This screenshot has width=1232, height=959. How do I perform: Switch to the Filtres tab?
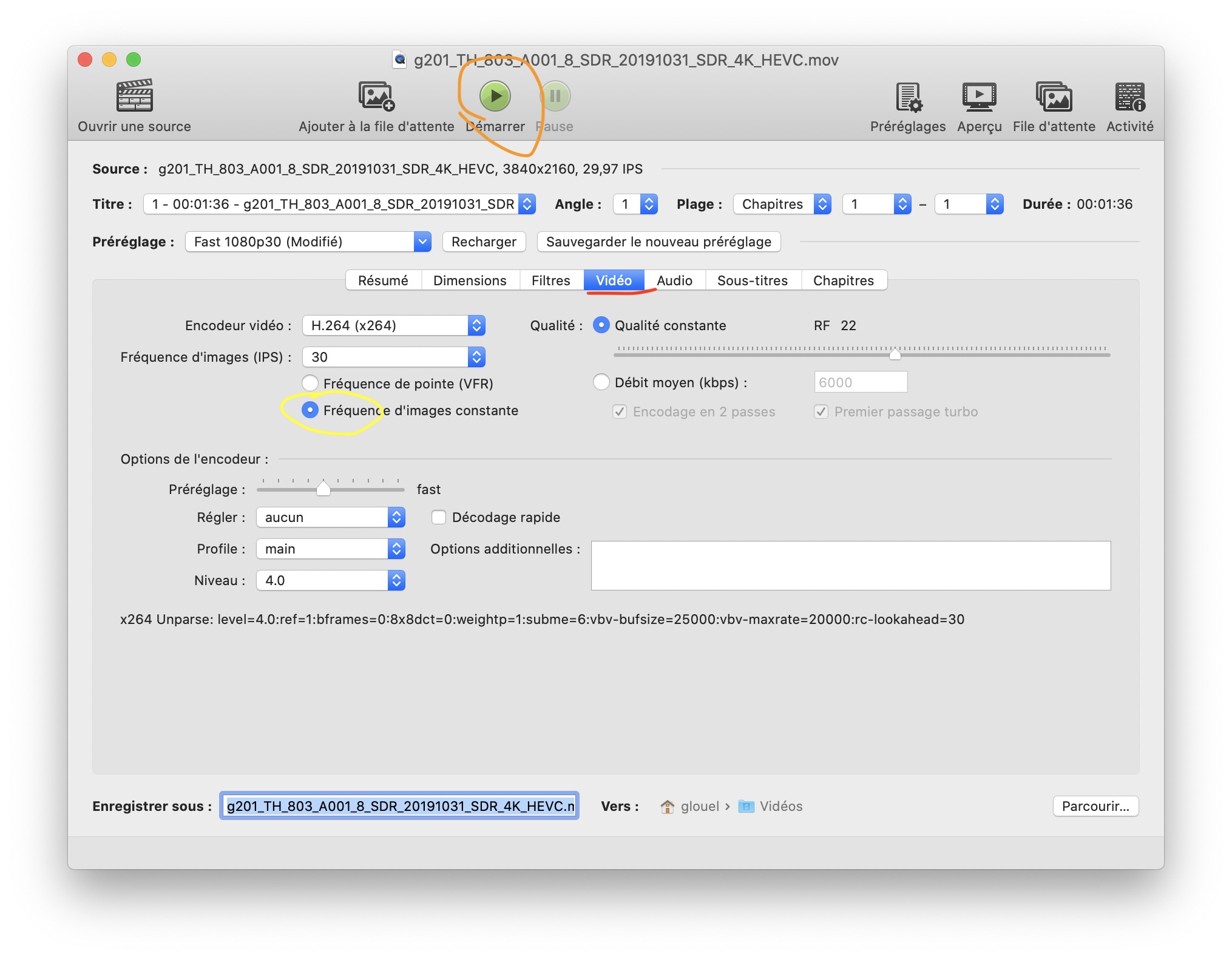coord(550,280)
